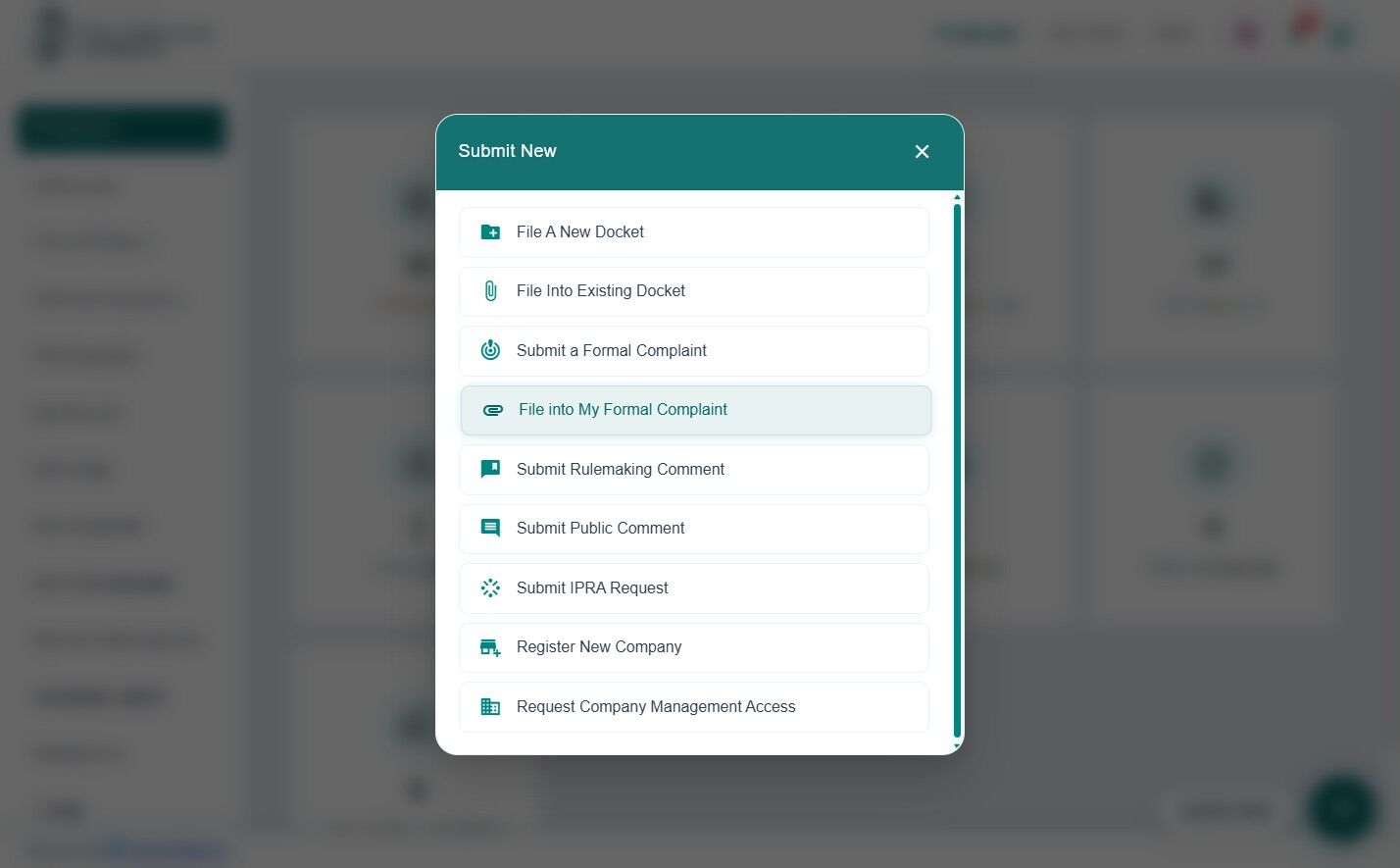Choose File Into Existing Docket
1400x868 pixels.
click(693, 290)
